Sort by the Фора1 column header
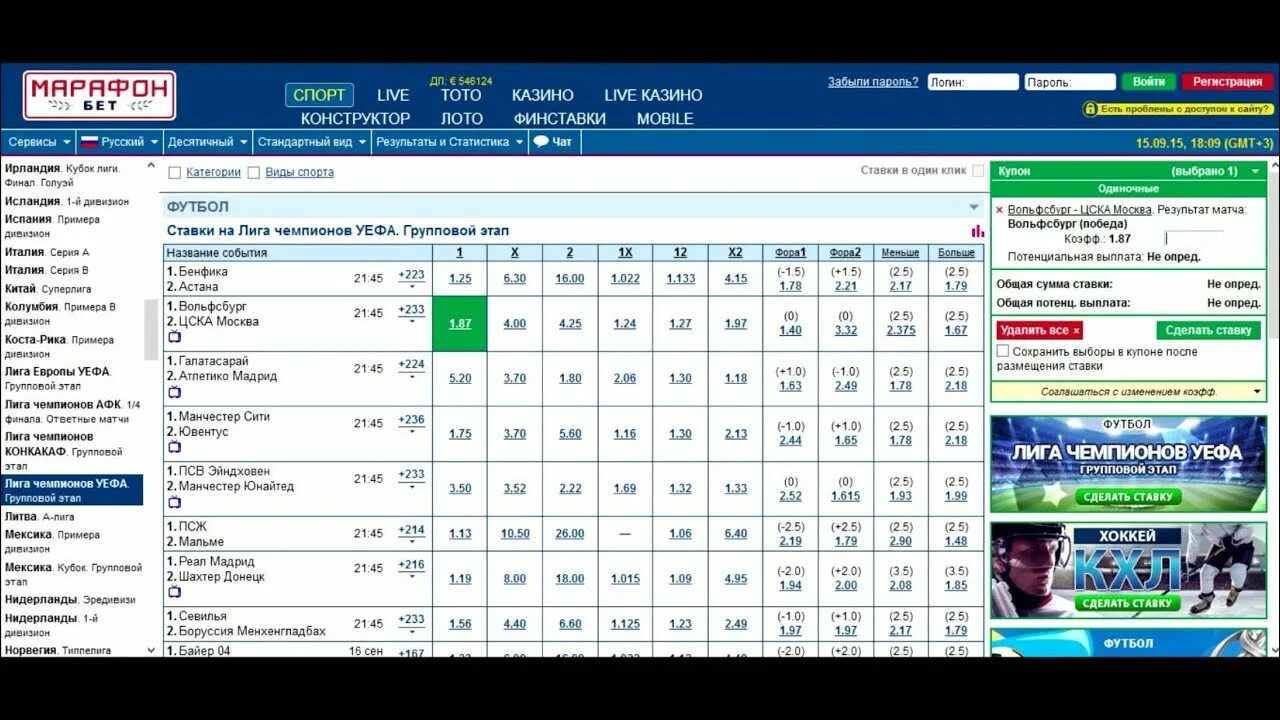Viewport: 1280px width, 720px height. point(790,253)
